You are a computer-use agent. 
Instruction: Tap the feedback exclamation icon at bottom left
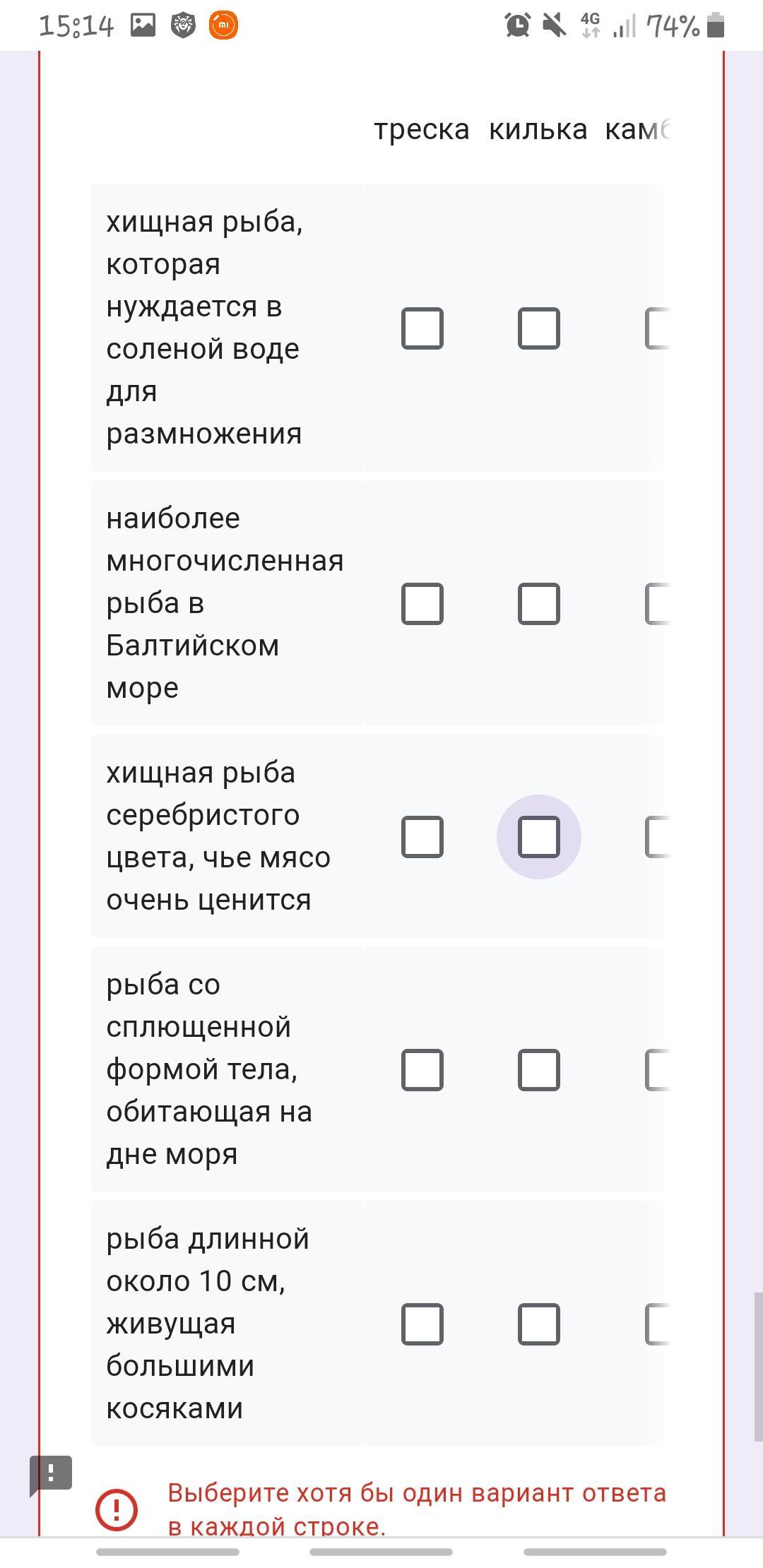[51, 1475]
